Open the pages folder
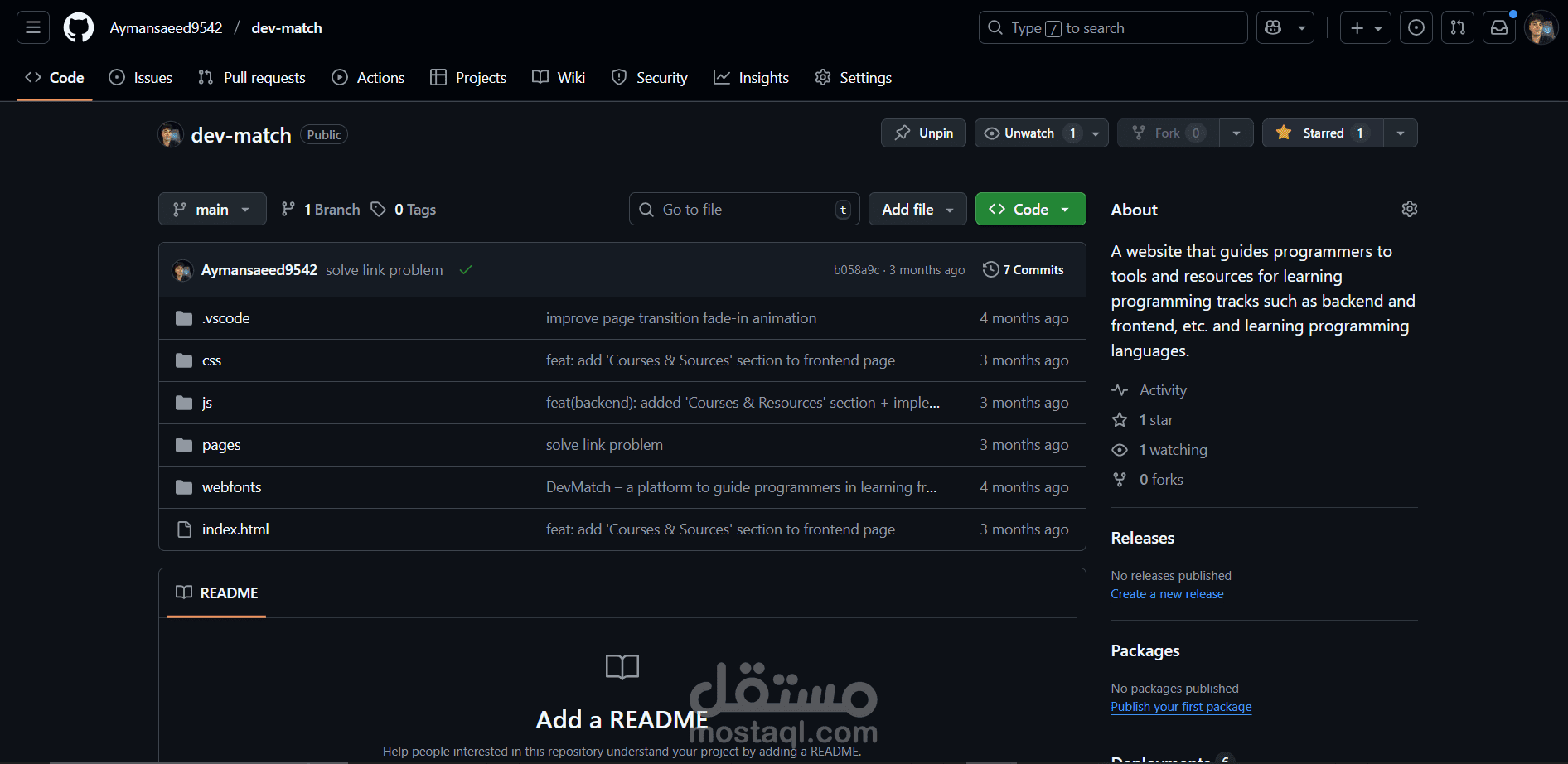Screen dimensions: 1568x764 [221, 445]
